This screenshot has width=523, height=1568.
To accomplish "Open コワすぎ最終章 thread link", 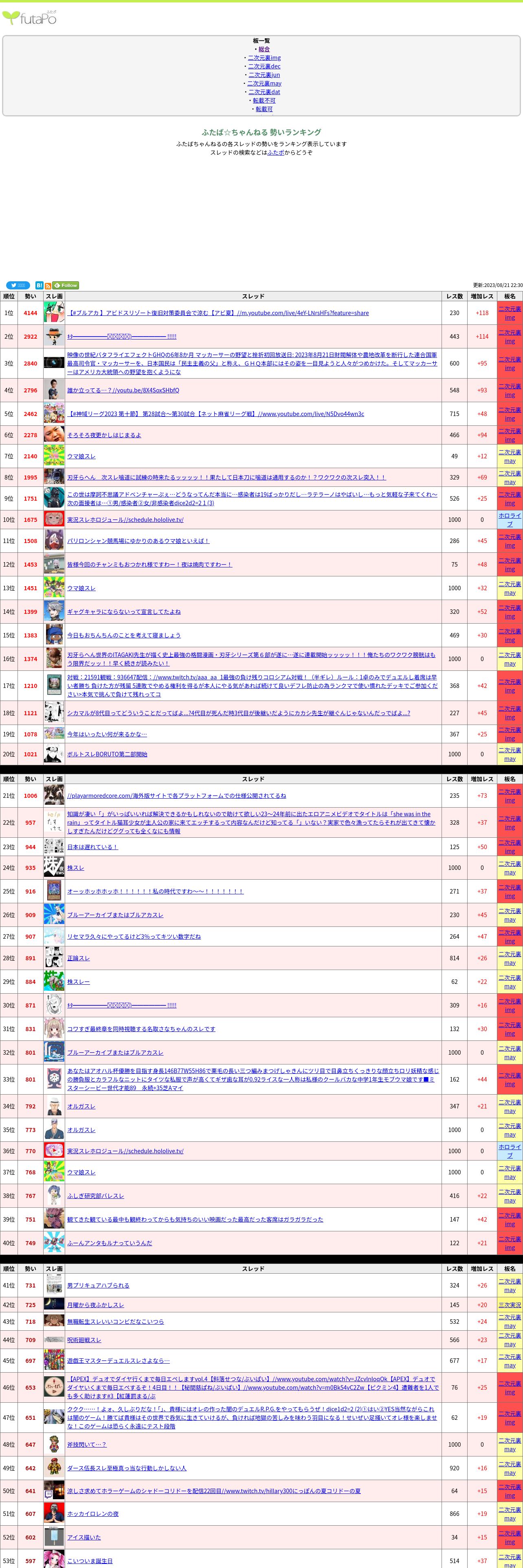I will [141, 1029].
